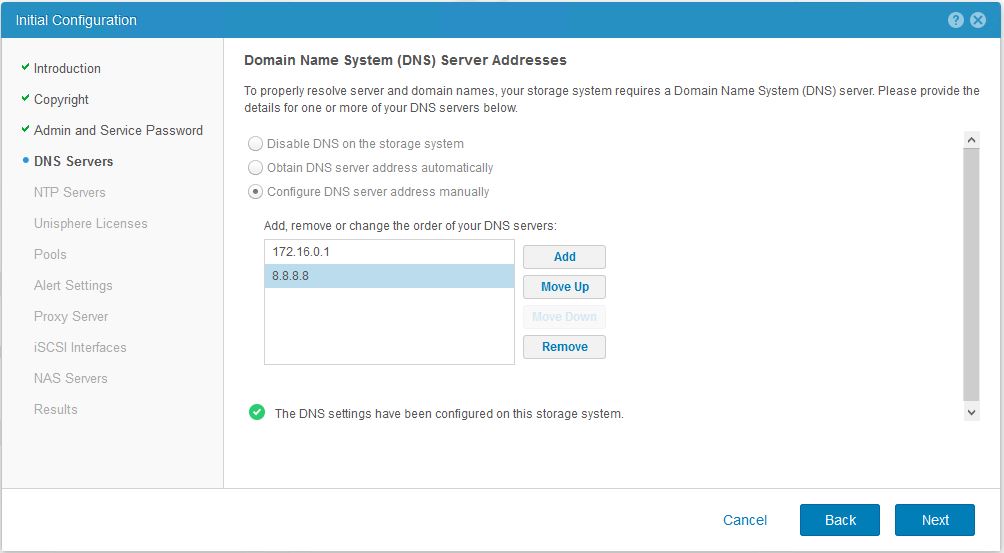The width and height of the screenshot is (1004, 553).
Task: Click the Admin password completed checkmark icon
Action: [x=25, y=129]
